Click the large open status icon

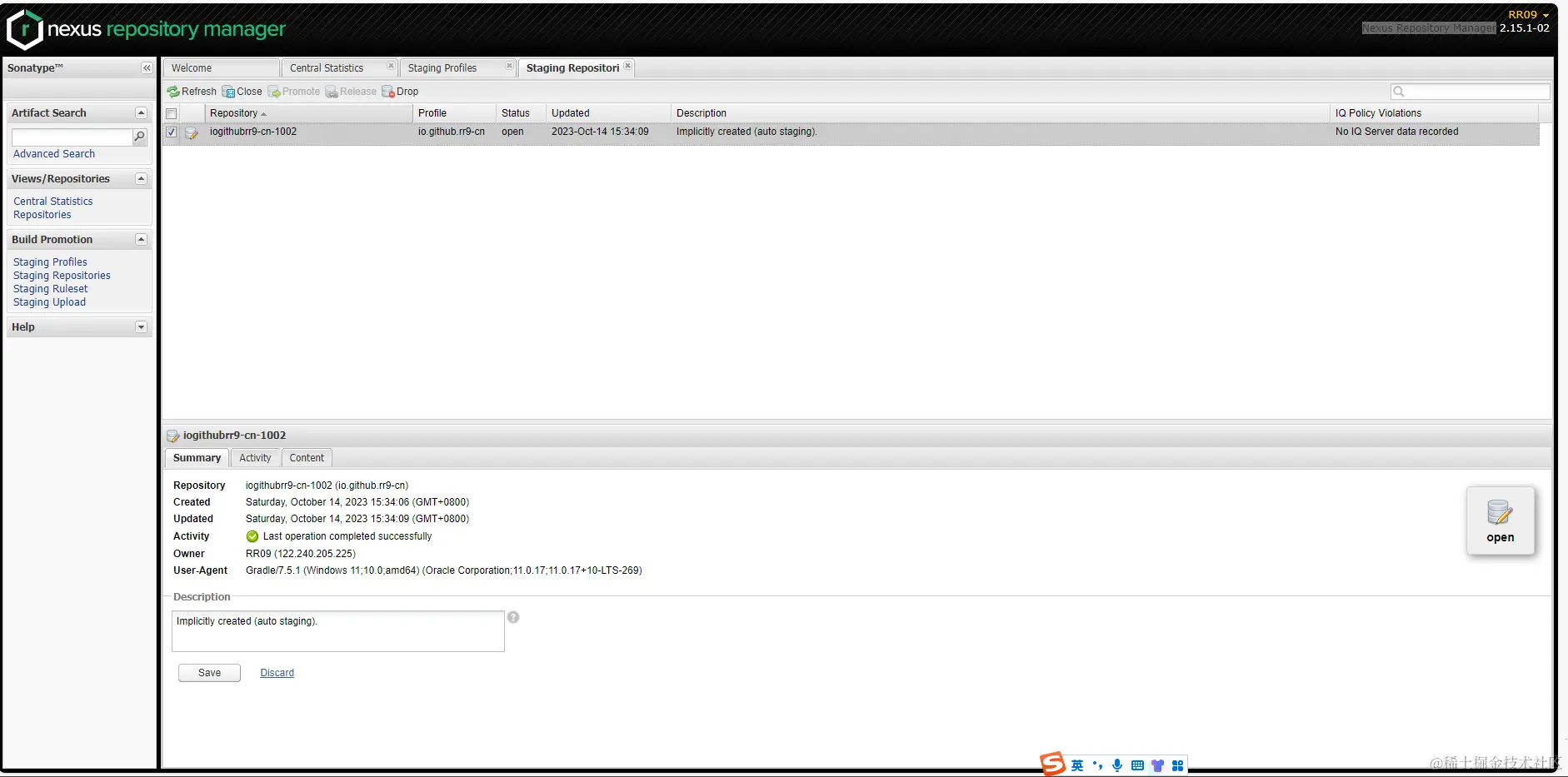coord(1500,521)
